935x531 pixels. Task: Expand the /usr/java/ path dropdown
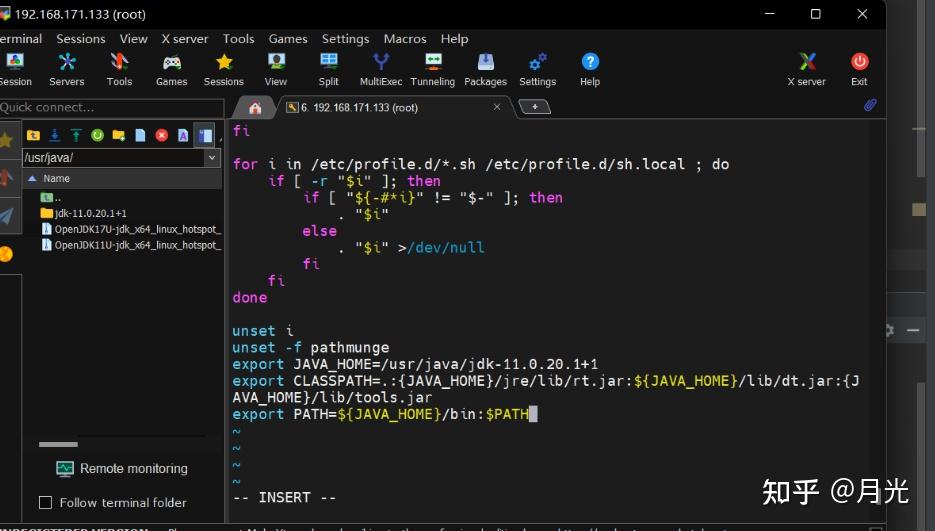pos(212,158)
